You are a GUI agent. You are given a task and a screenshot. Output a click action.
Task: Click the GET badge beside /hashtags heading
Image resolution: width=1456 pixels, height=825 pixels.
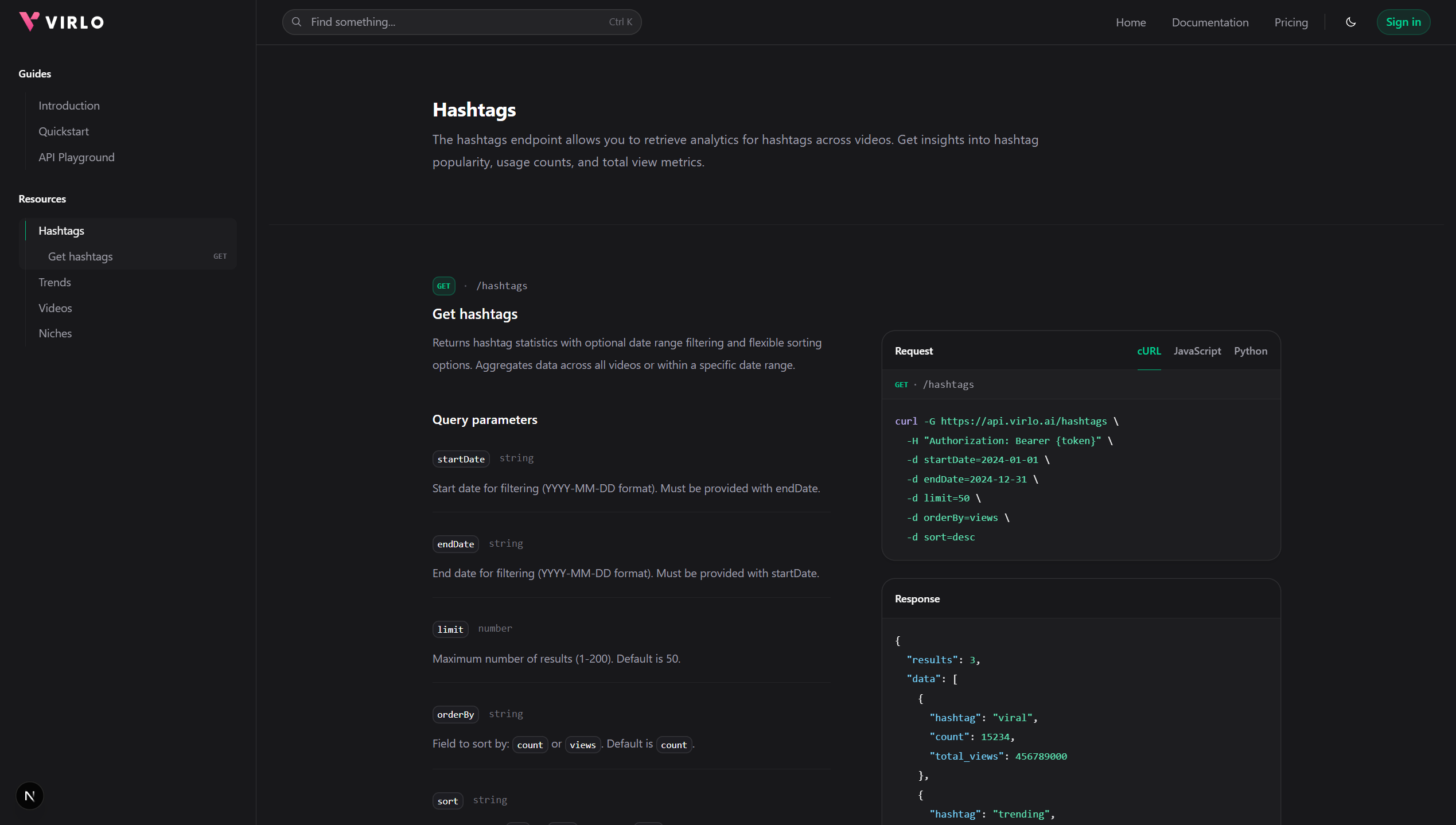pos(443,286)
